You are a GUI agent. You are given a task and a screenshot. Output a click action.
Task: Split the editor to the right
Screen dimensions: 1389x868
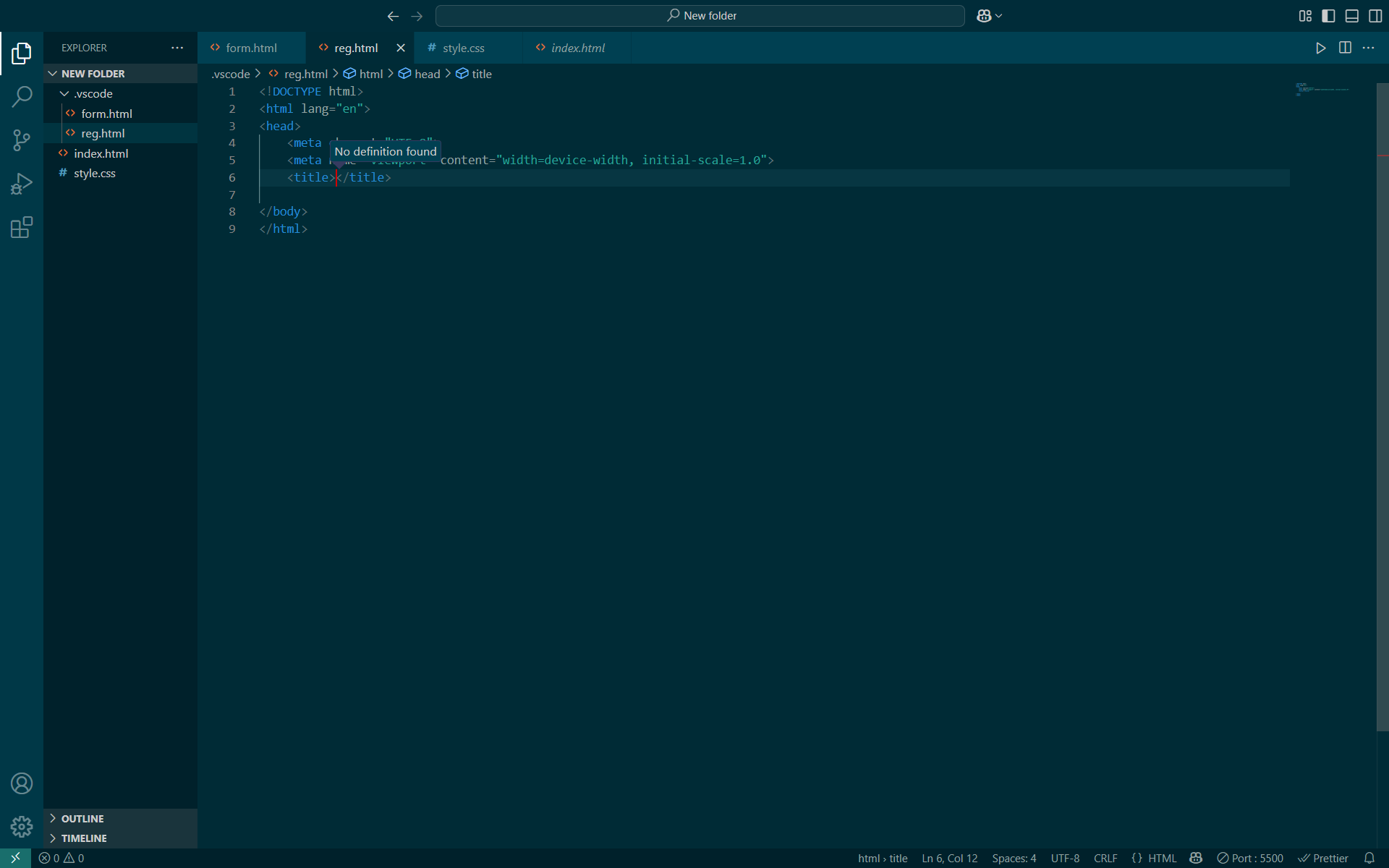[x=1345, y=48]
